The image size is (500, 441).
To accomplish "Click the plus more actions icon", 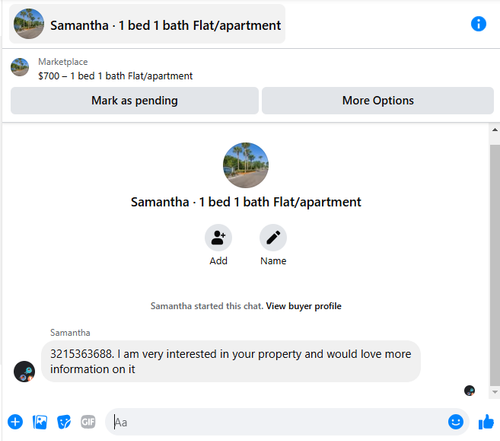I will tap(15, 422).
